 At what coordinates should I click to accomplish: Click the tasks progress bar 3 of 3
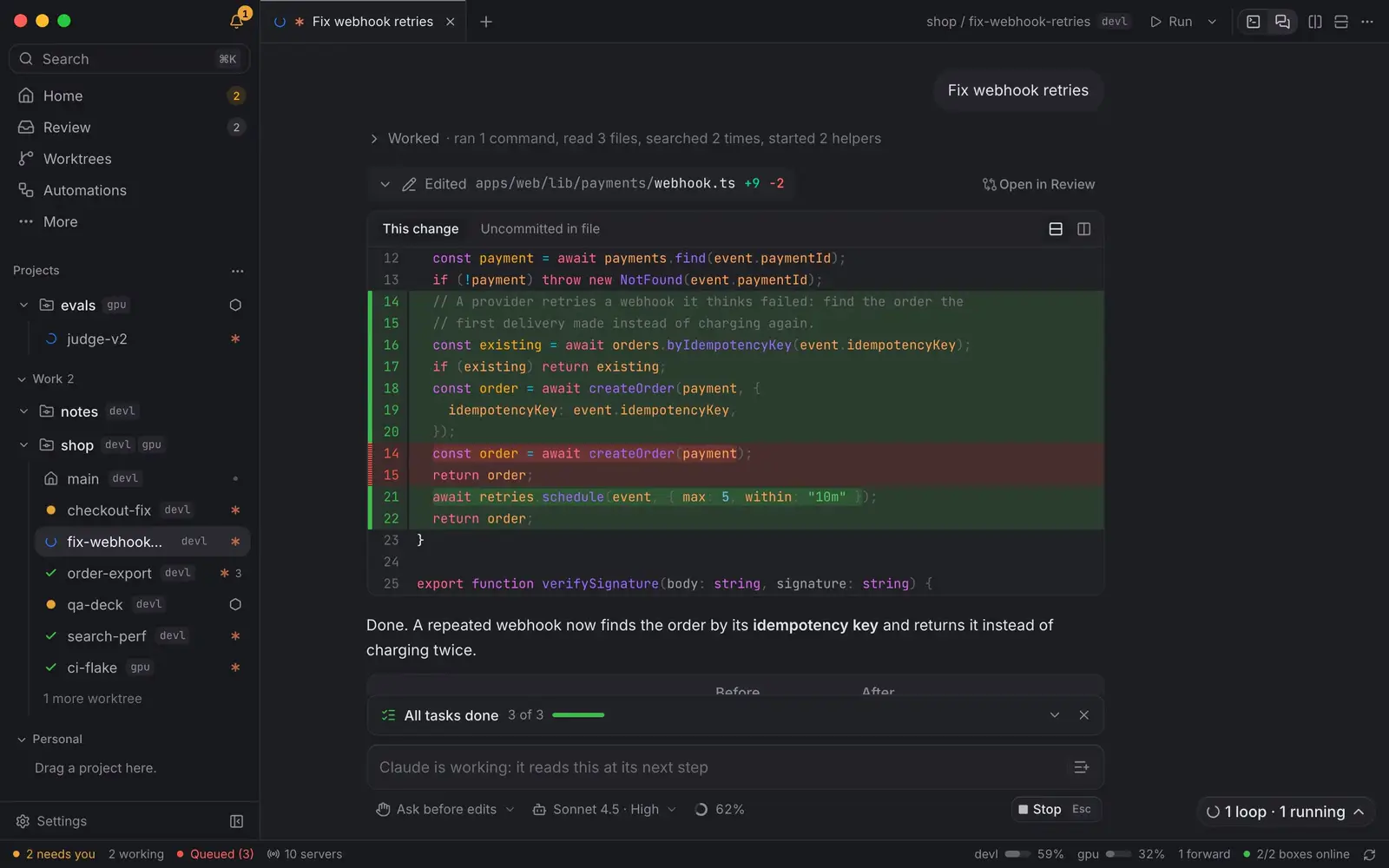pyautogui.click(x=578, y=715)
